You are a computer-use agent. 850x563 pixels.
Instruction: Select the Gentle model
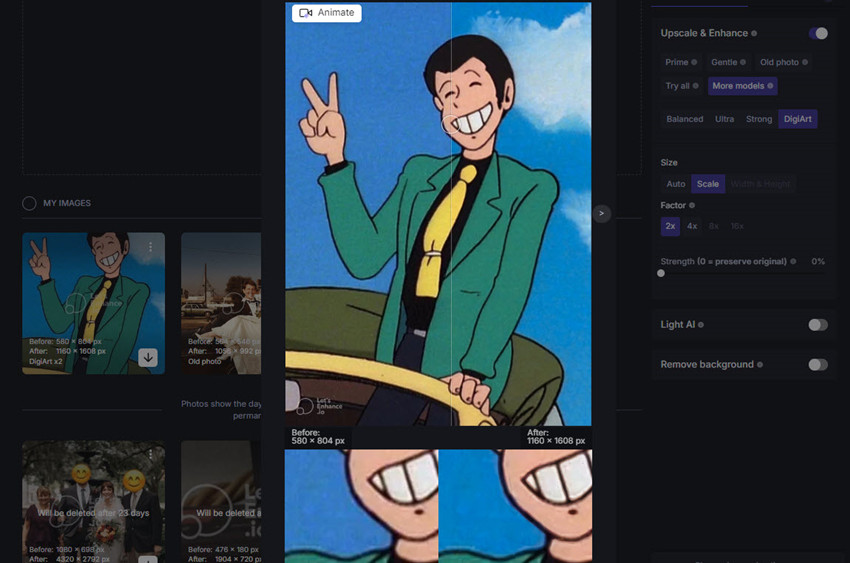click(728, 62)
